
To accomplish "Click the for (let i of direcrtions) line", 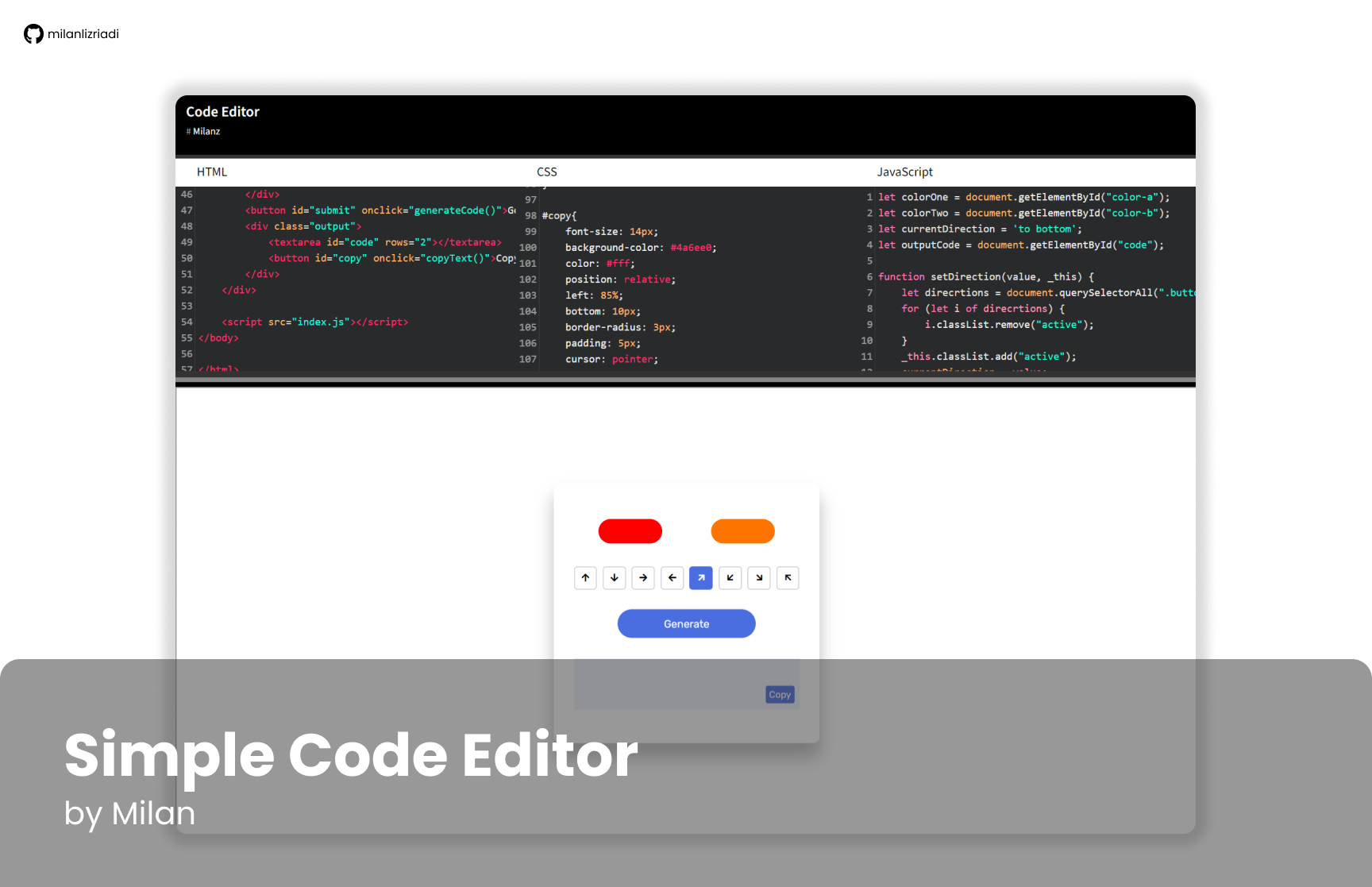I will point(983,308).
